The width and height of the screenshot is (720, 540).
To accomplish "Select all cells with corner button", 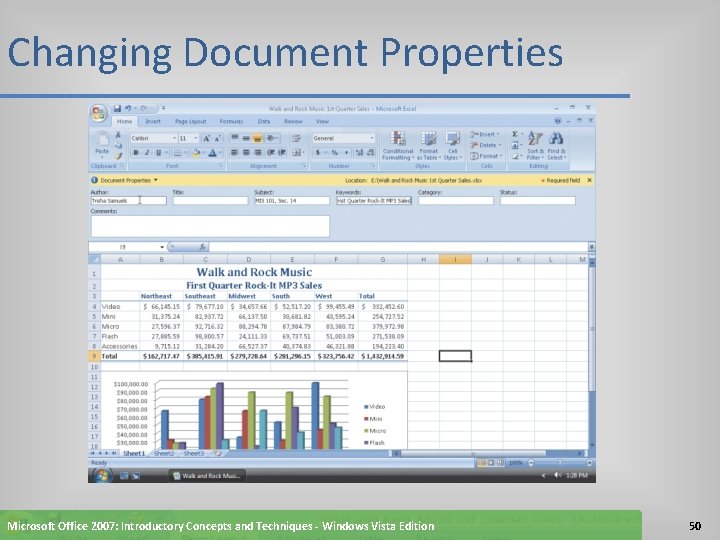I will pyautogui.click(x=95, y=259).
